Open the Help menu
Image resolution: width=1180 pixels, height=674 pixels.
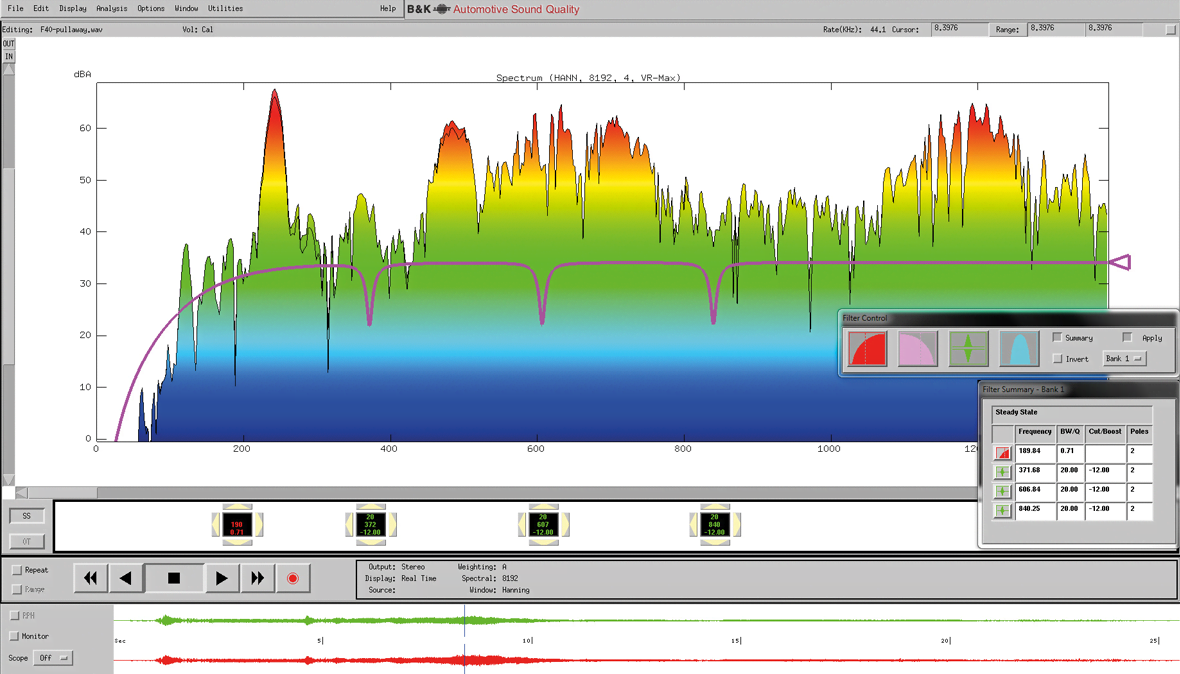click(388, 8)
